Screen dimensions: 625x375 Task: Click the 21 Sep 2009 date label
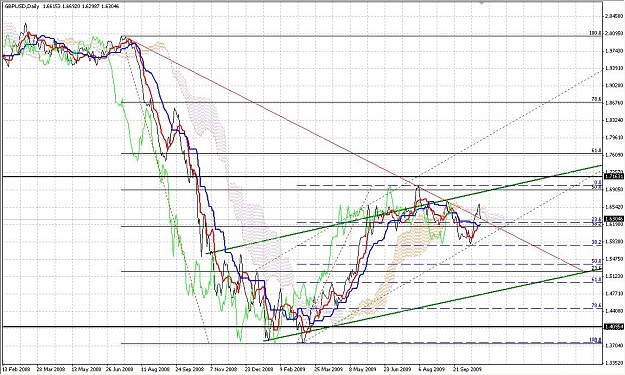coord(468,369)
